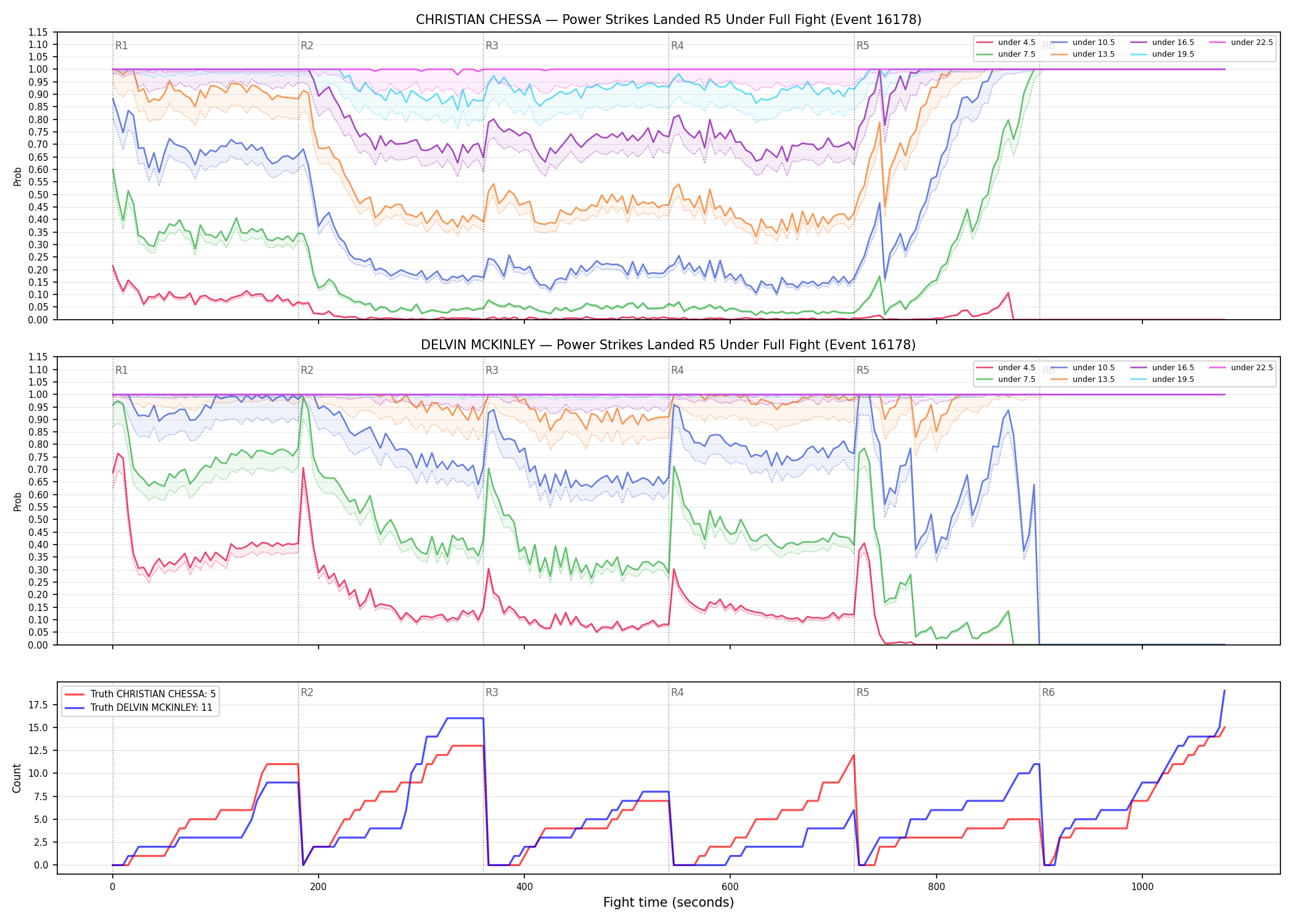Image resolution: width=1294 pixels, height=924 pixels.
Task: Click the R4 round label in the Count chart
Action: click(677, 692)
